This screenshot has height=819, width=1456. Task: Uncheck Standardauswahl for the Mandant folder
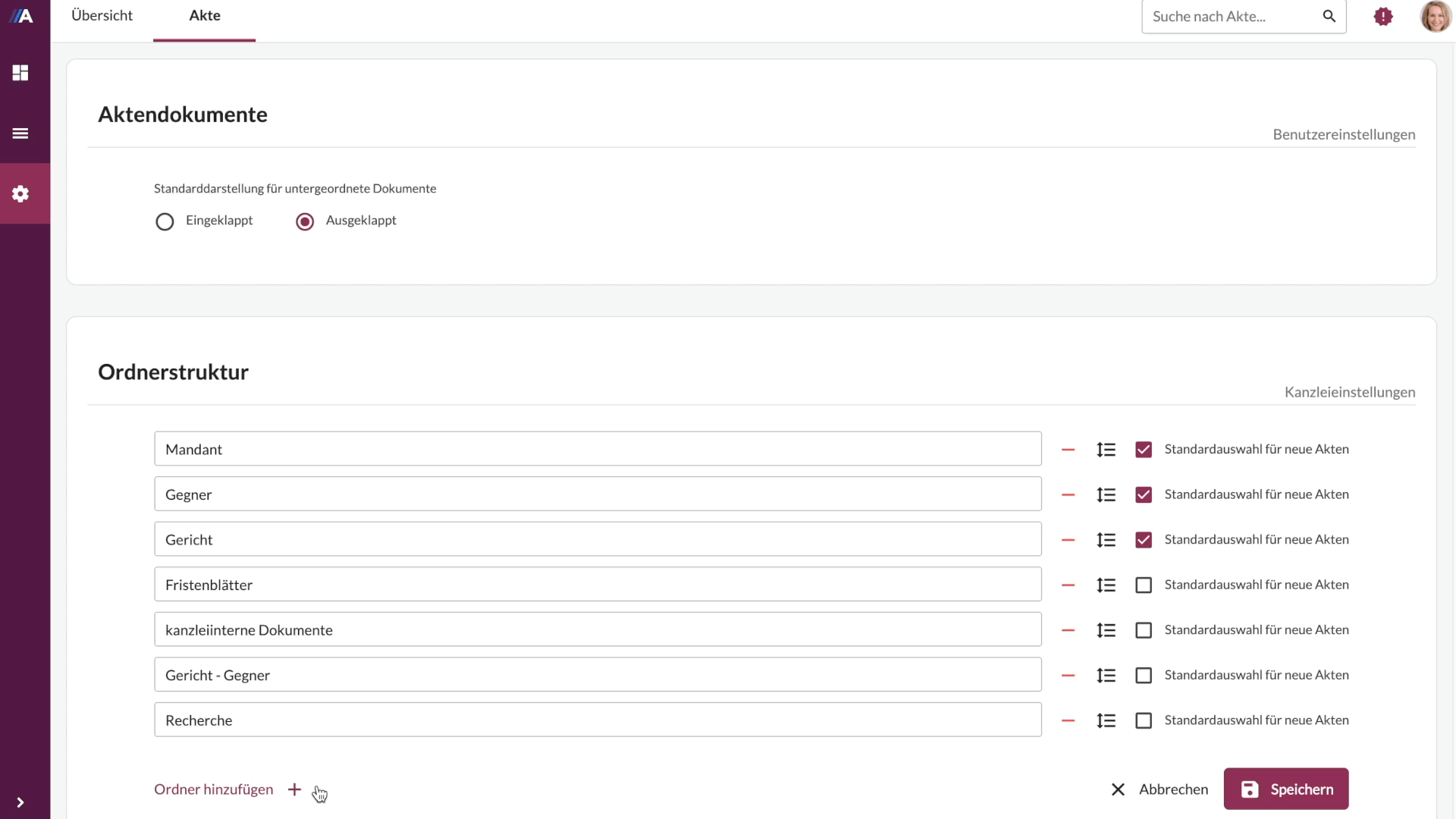(x=1144, y=450)
